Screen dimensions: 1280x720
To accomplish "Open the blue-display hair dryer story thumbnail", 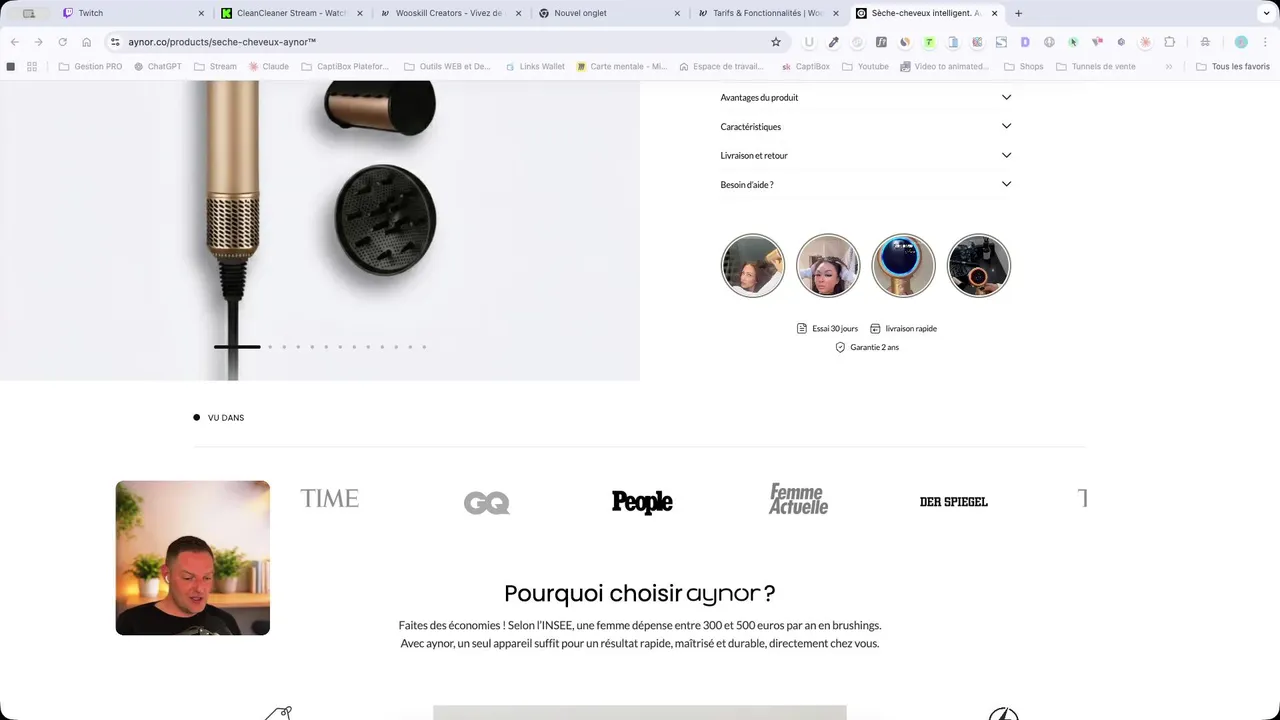I will click(x=904, y=265).
